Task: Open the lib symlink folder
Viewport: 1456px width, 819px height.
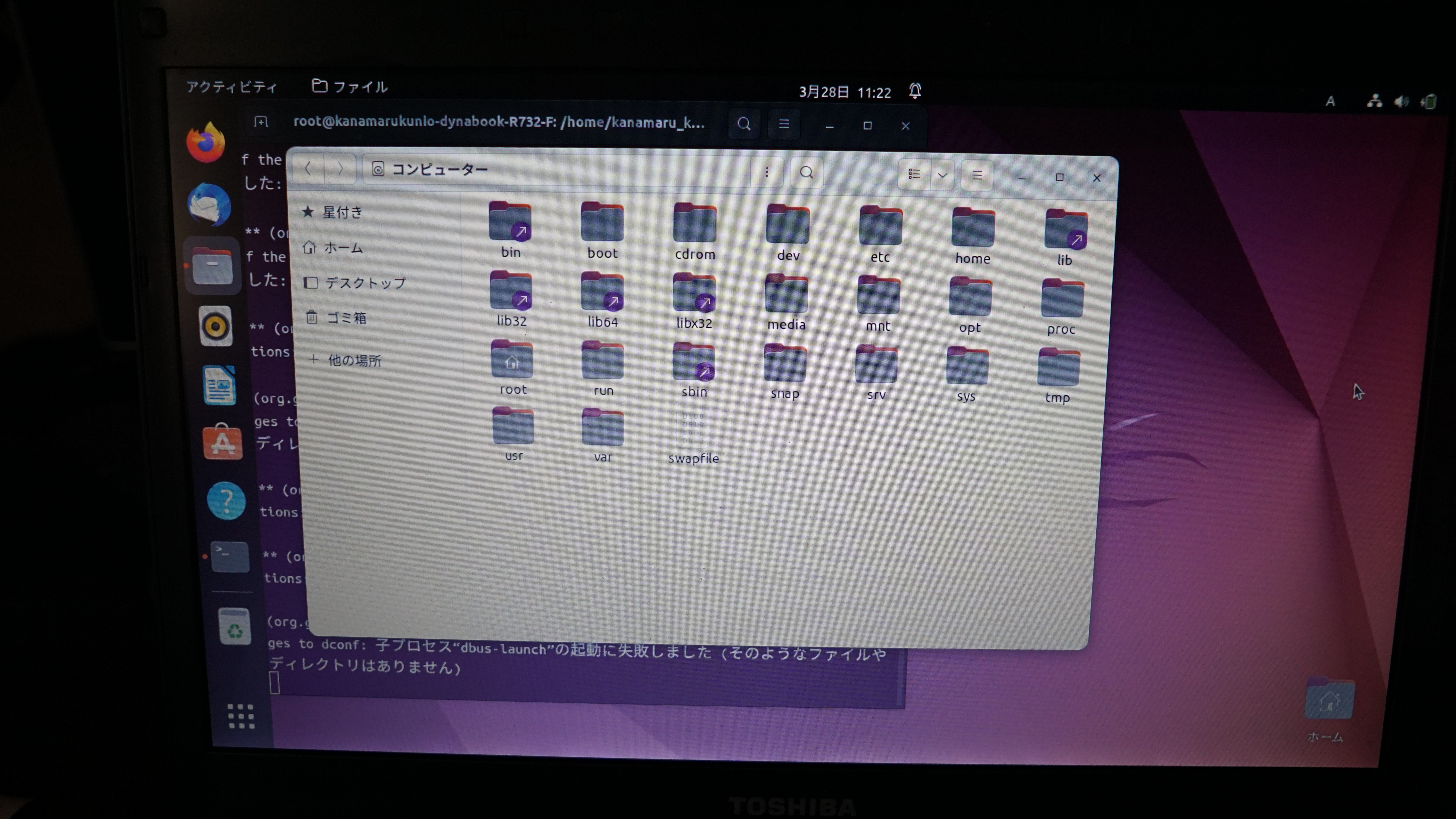Action: coord(1066,238)
